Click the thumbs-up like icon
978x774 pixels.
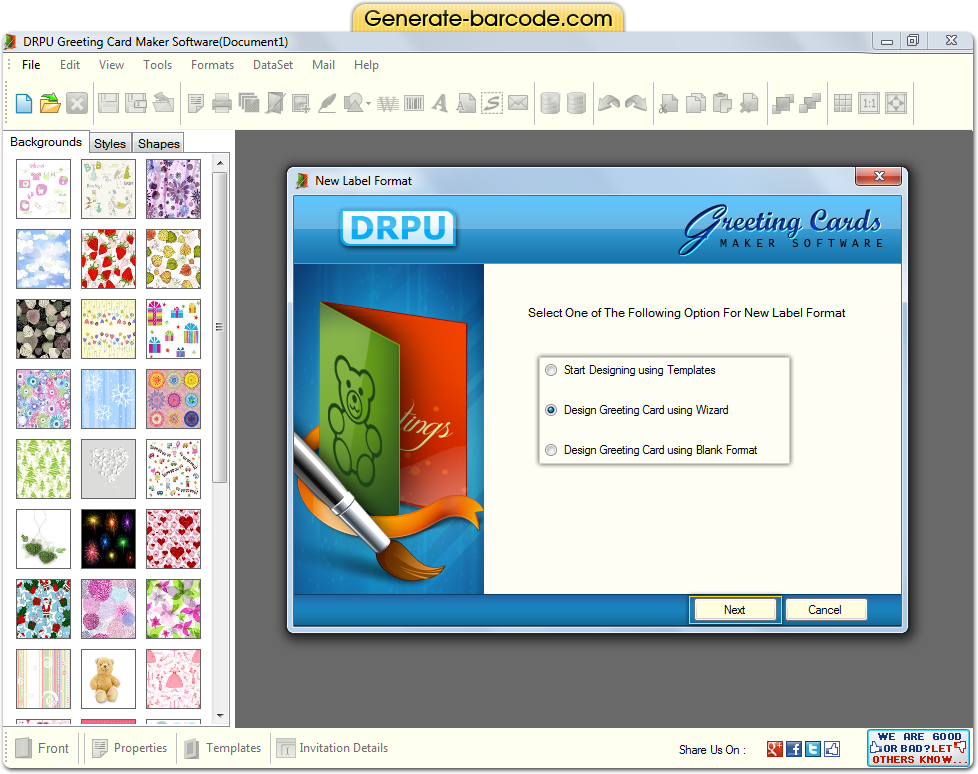click(x=832, y=749)
